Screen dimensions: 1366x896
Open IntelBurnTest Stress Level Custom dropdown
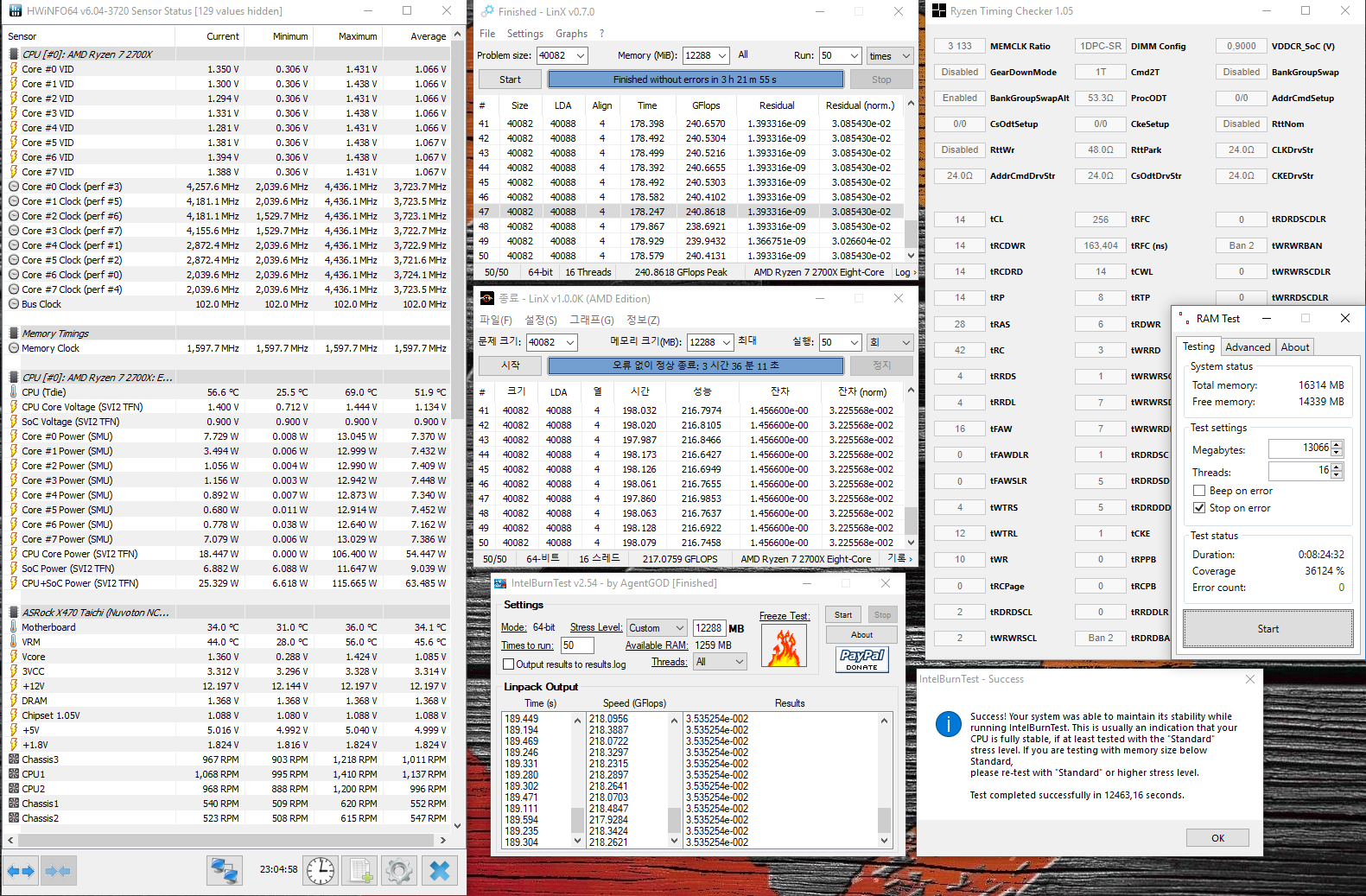coord(657,628)
